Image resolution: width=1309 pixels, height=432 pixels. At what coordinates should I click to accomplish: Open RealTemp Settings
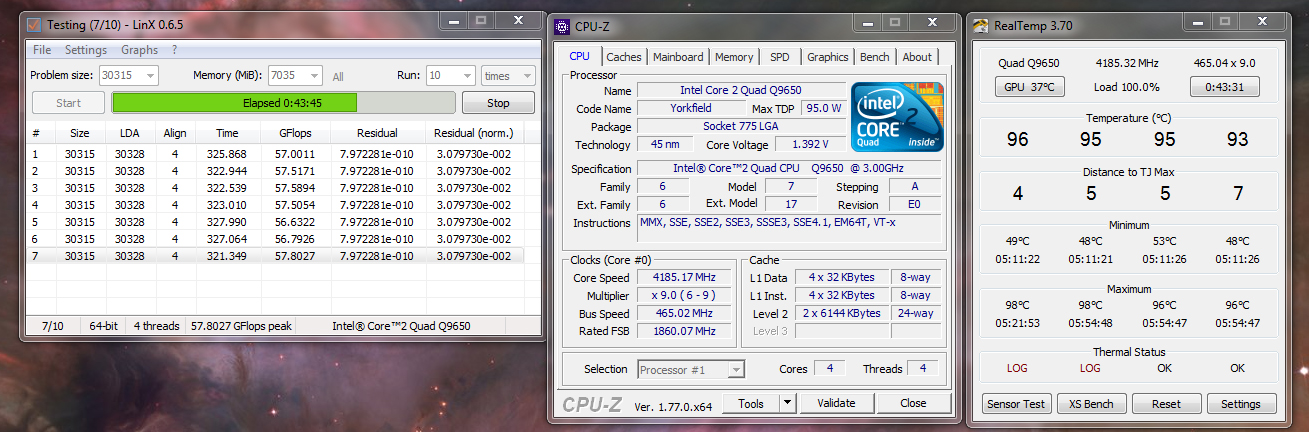pos(1241,404)
